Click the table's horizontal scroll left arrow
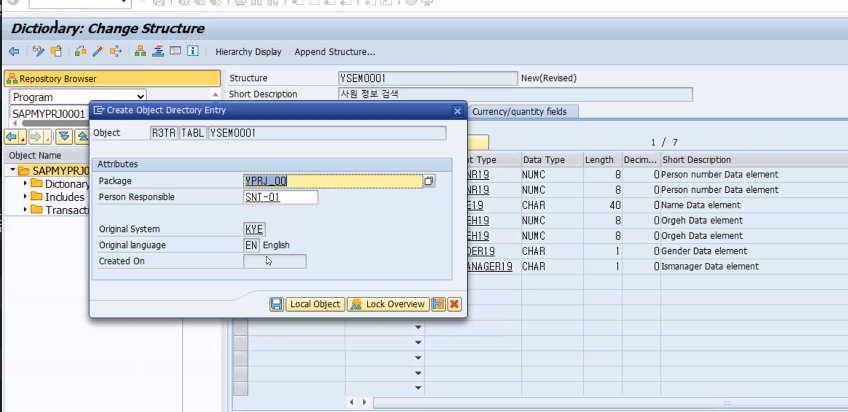Screen dimensions: 848x412 pos(352,402)
